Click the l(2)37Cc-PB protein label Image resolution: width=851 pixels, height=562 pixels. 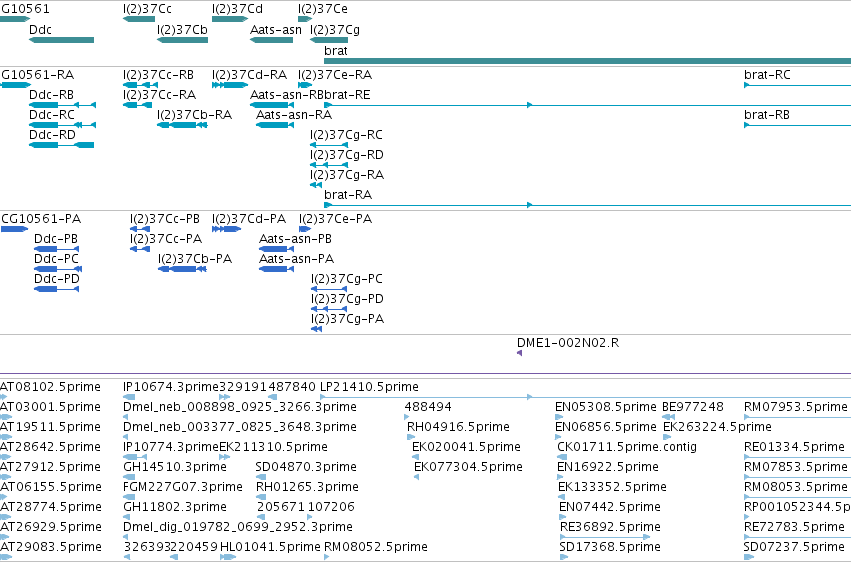coord(164,219)
